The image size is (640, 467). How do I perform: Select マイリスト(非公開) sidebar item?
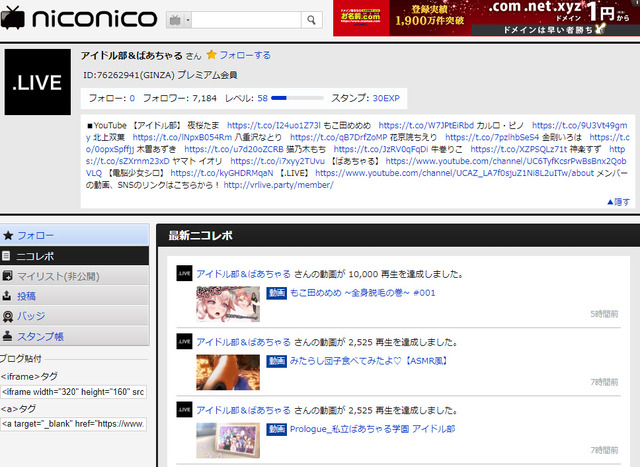pos(74,276)
